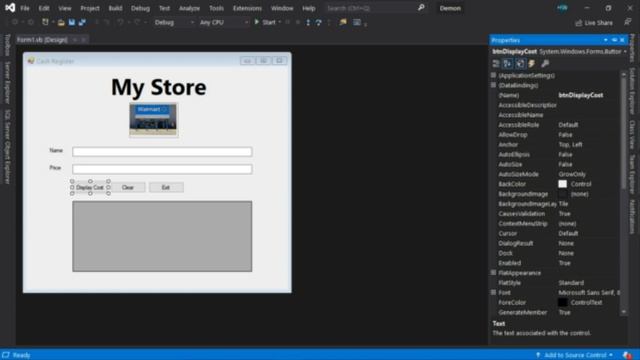Expand the (DataBindings) property group
The height and width of the screenshot is (360, 640).
pyautogui.click(x=493, y=85)
